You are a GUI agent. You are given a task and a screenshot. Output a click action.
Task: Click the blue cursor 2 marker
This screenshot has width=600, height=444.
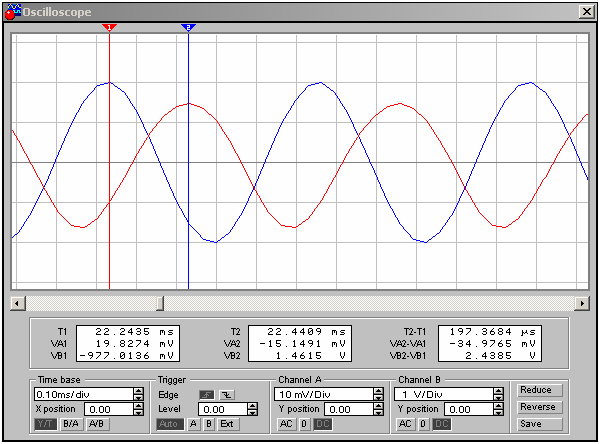[x=188, y=28]
